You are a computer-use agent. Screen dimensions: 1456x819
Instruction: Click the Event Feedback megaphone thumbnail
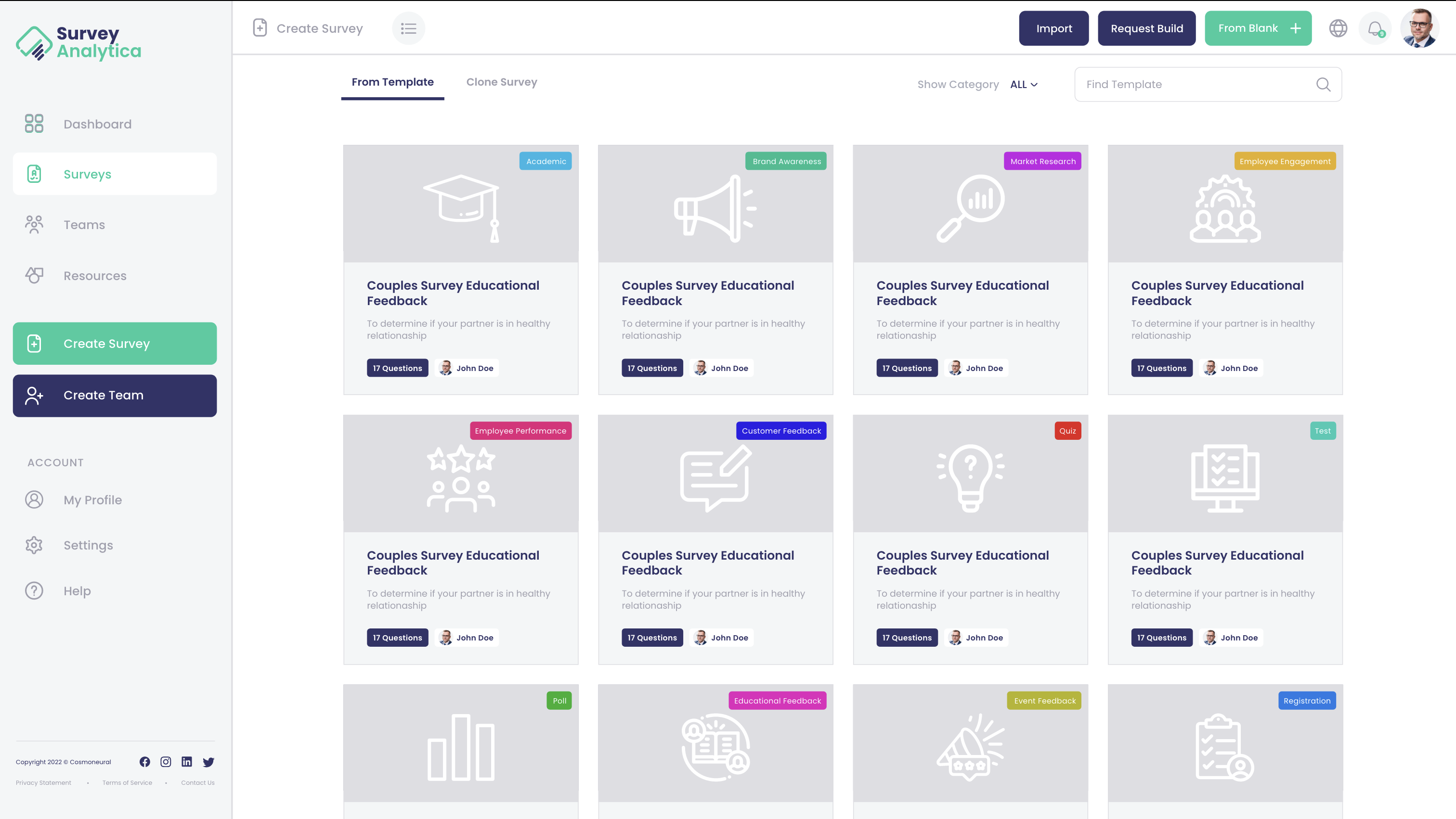point(971,748)
